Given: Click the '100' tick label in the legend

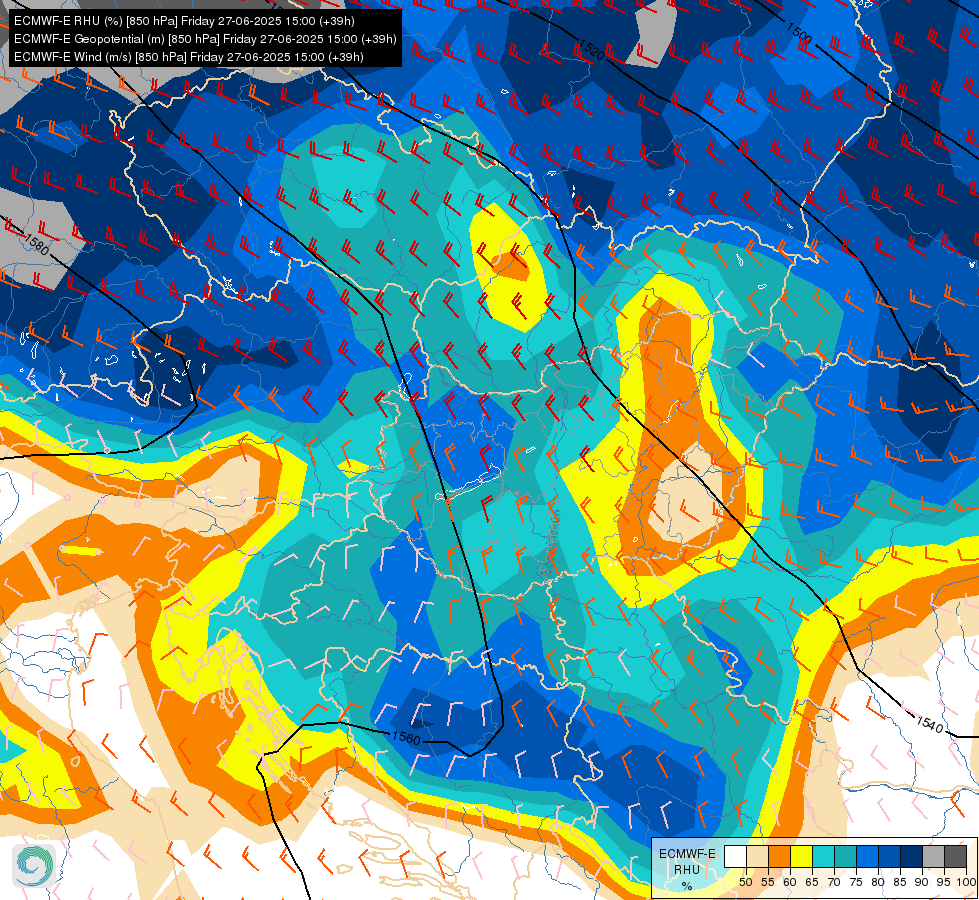Looking at the screenshot, I should 966,882.
